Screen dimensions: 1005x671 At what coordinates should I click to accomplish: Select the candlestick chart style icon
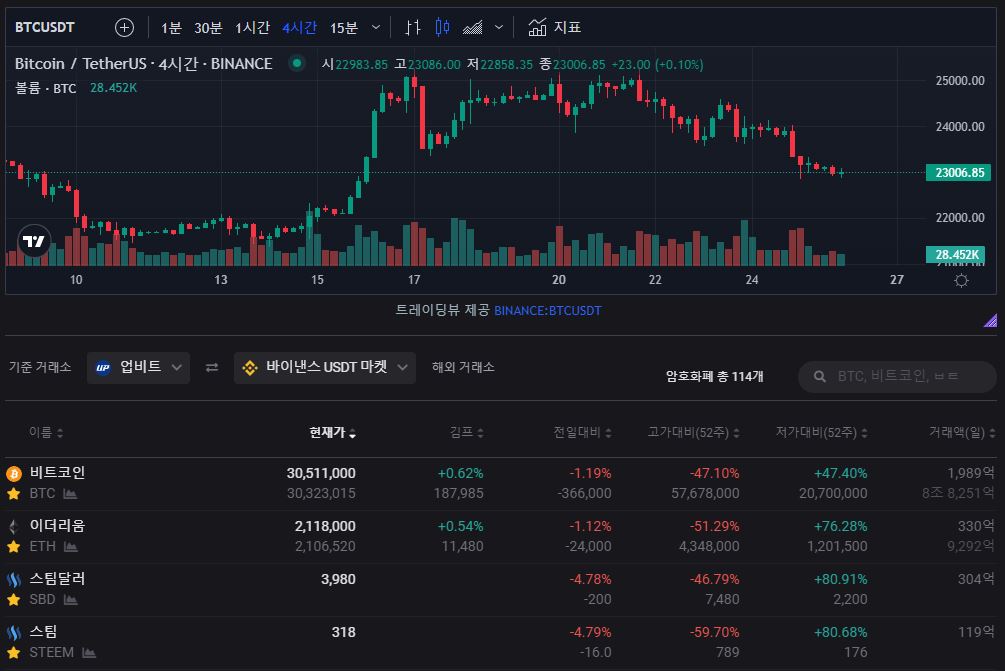(442, 28)
